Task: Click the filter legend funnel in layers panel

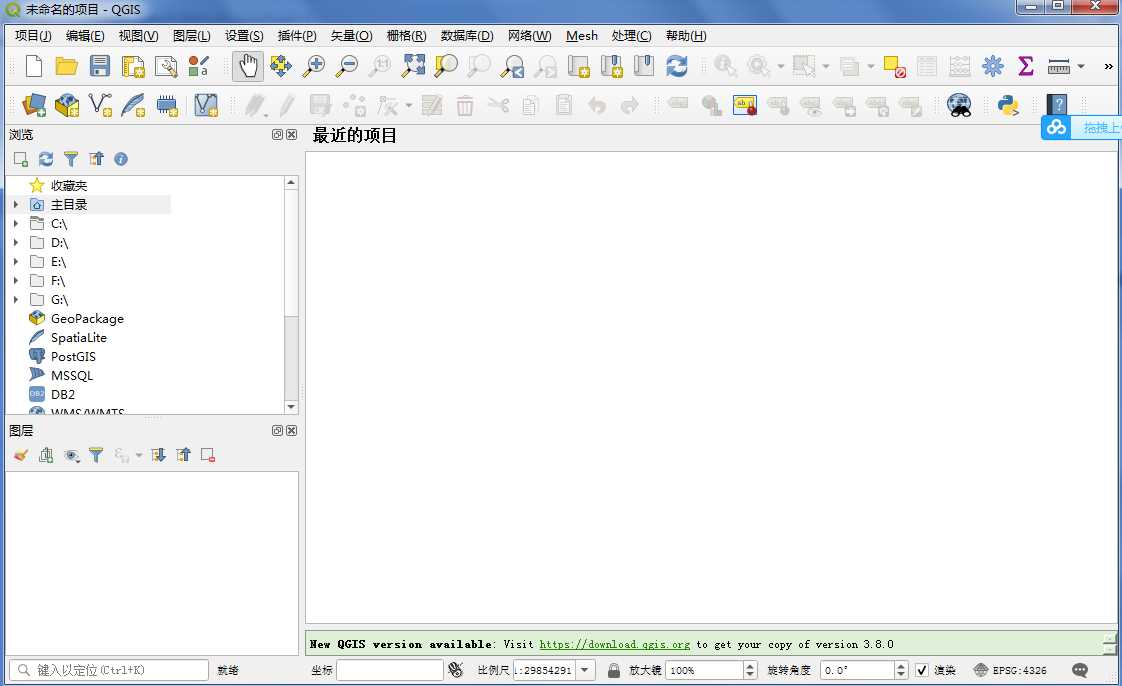Action: coord(96,455)
